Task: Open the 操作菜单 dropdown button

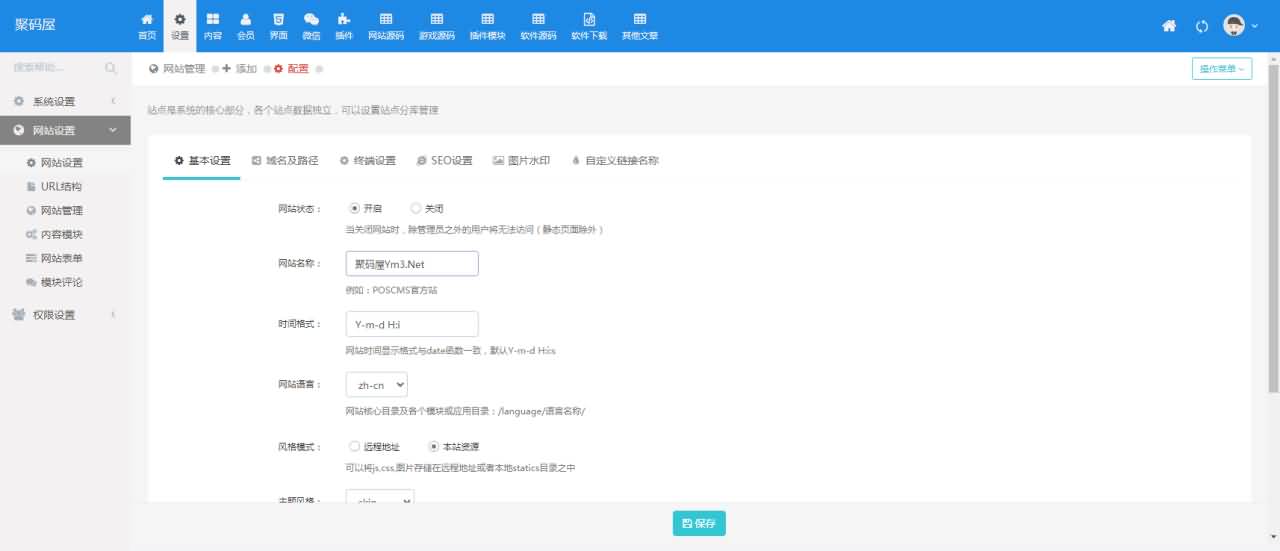Action: [1221, 69]
